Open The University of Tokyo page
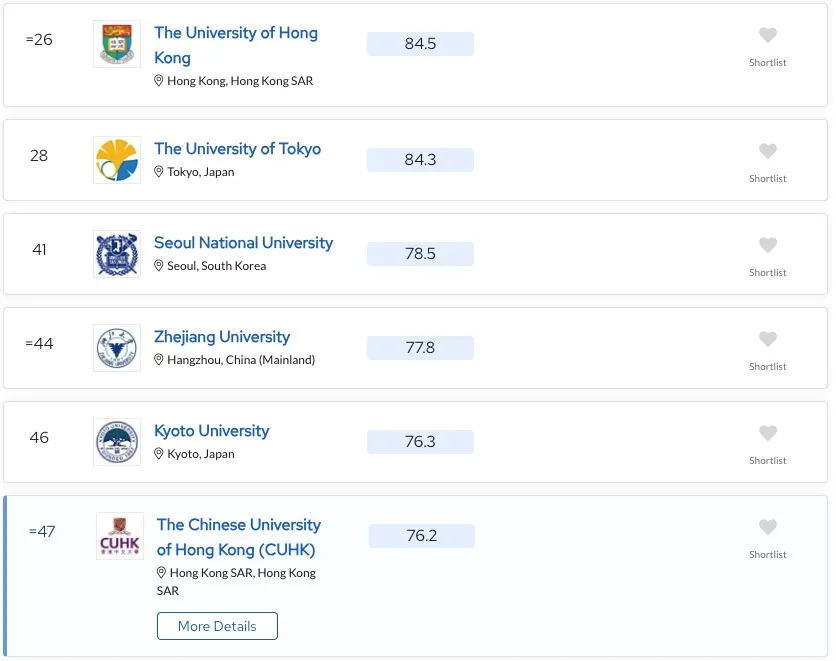This screenshot has width=836, height=661. coord(237,149)
